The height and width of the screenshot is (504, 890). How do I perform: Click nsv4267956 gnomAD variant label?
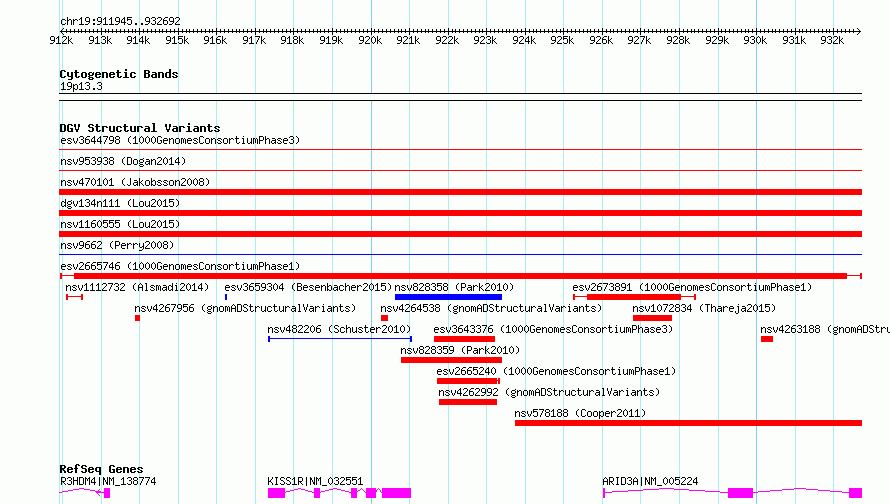click(x=245, y=308)
